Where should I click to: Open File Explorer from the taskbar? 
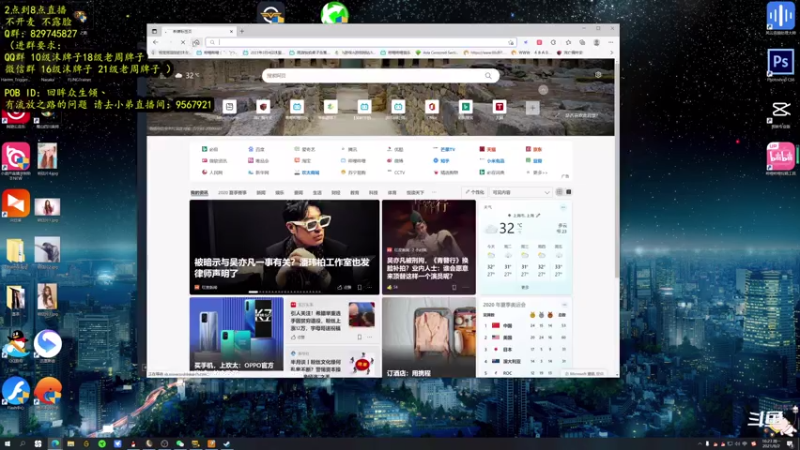[70, 444]
